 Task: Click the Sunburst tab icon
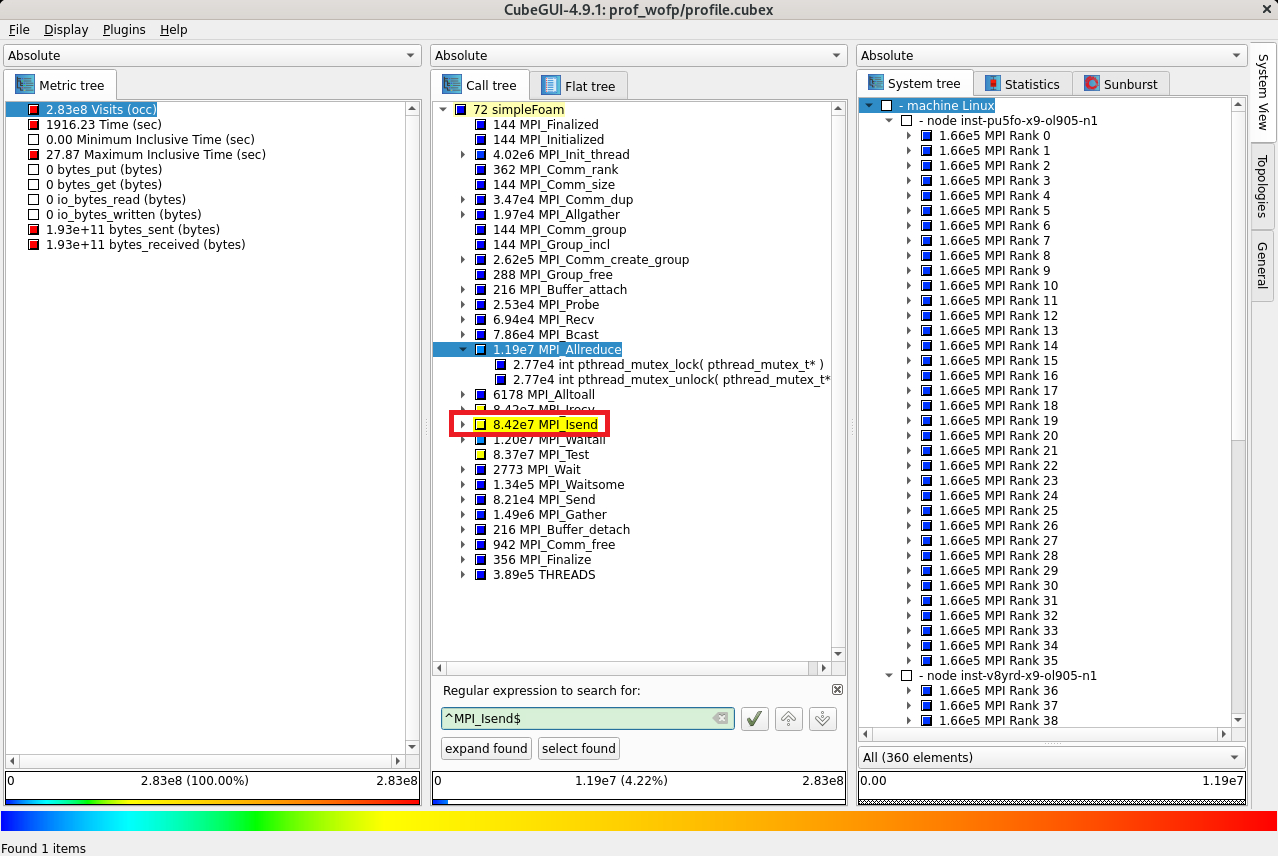pos(1092,84)
